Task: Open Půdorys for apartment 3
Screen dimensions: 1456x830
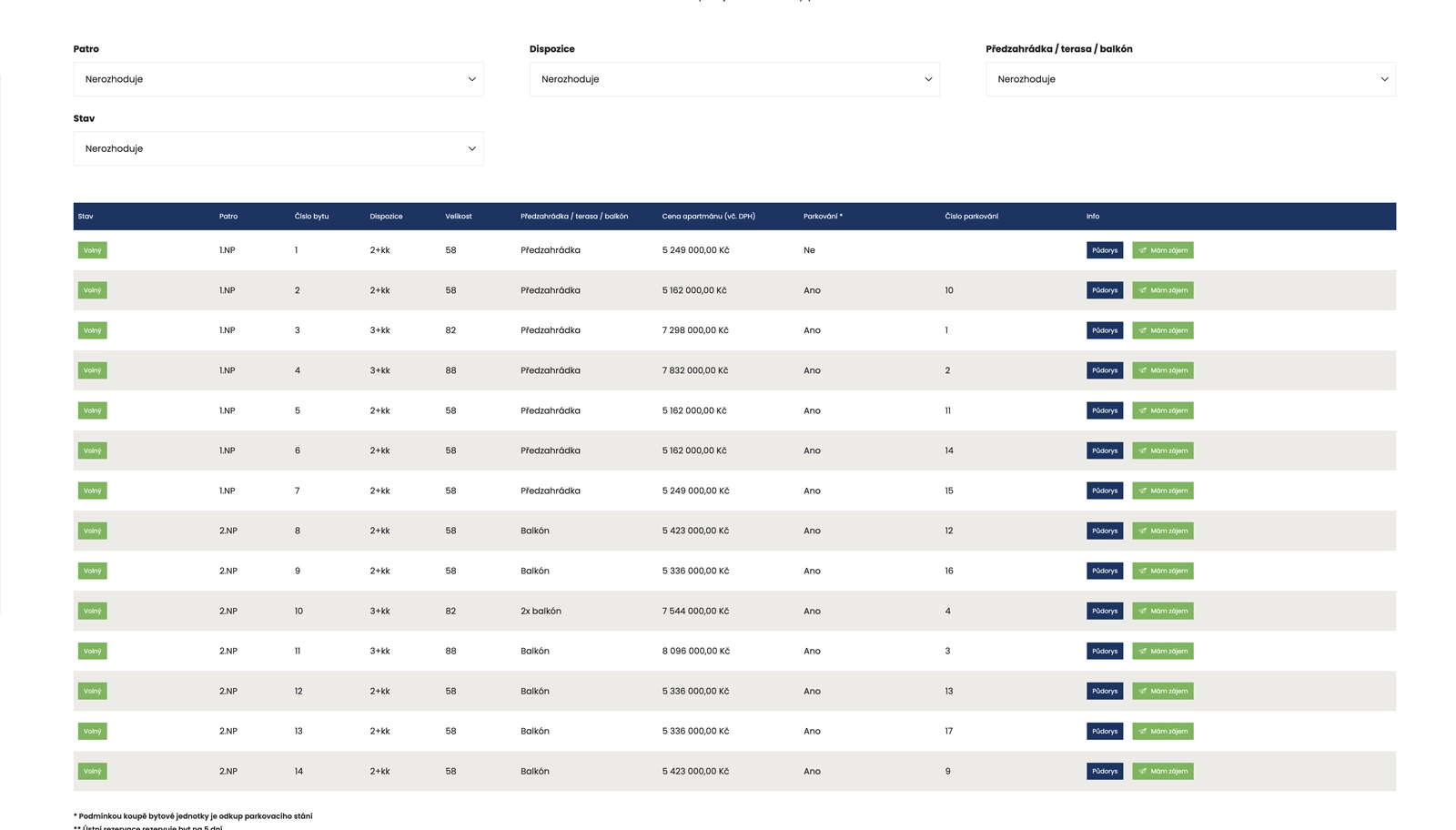Action: 1104,330
